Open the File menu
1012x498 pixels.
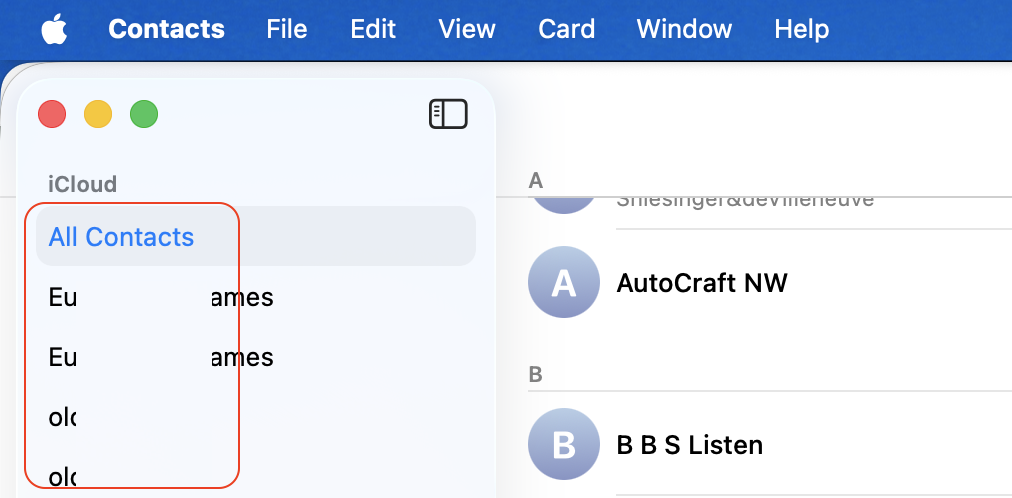point(286,29)
